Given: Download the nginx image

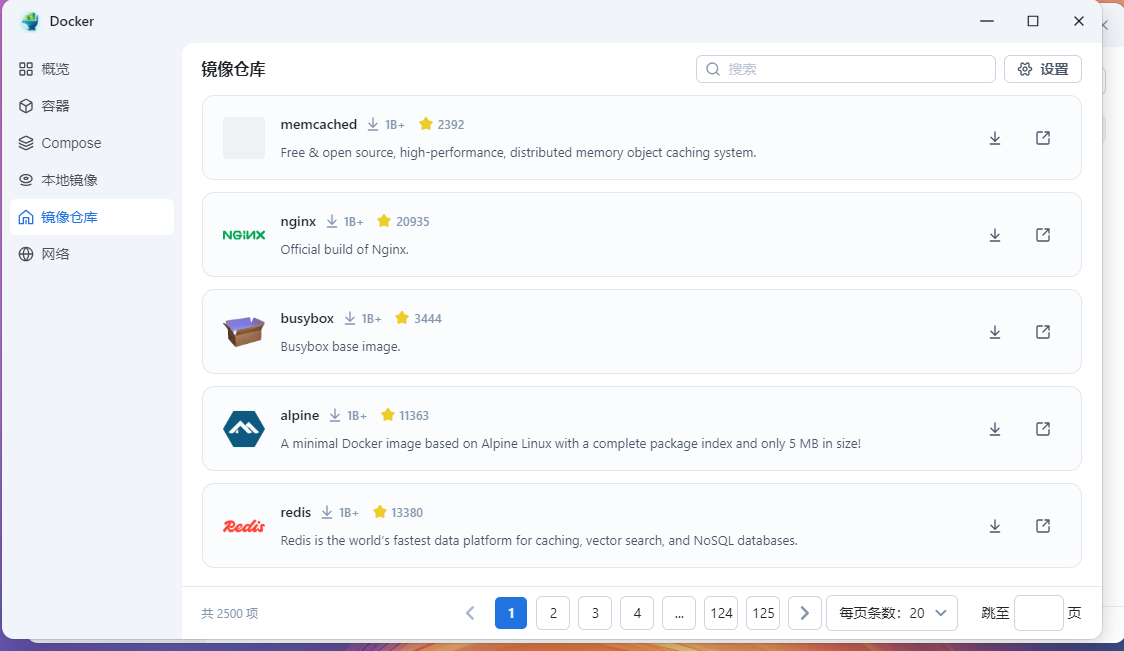Looking at the screenshot, I should 995,235.
